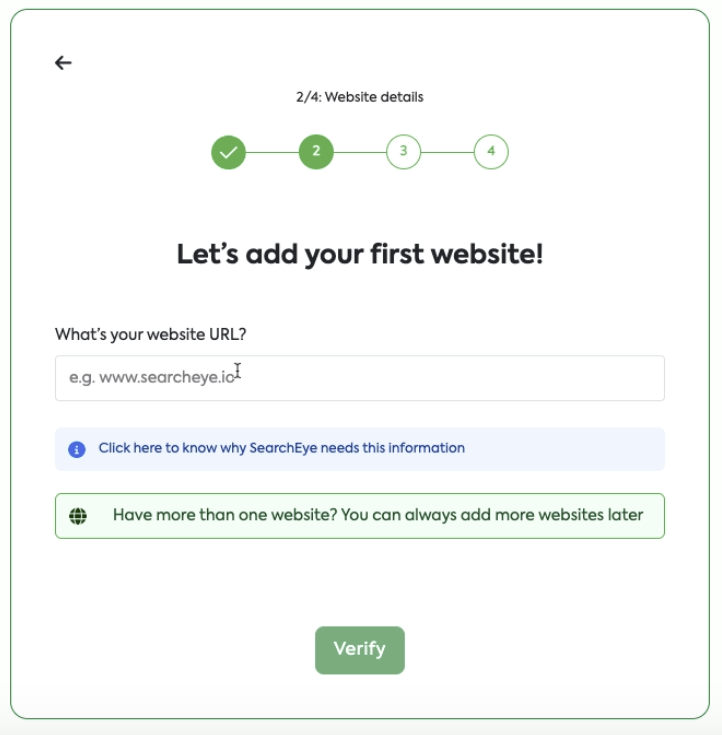Screen dimensions: 722x735
Task: Click the completed step 1 checkmark
Action: click(x=228, y=152)
